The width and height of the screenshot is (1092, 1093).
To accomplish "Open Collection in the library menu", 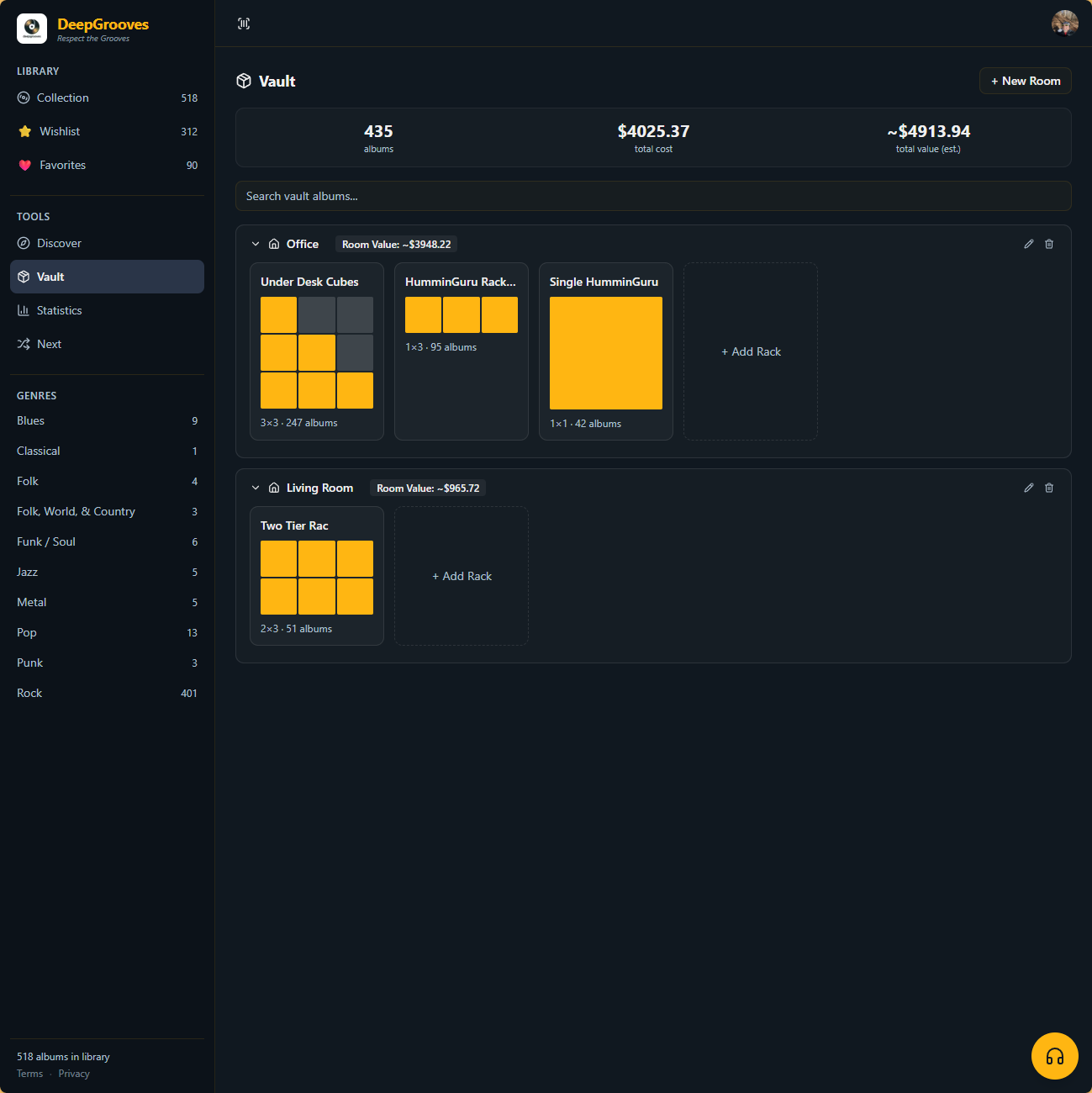I will pos(107,98).
